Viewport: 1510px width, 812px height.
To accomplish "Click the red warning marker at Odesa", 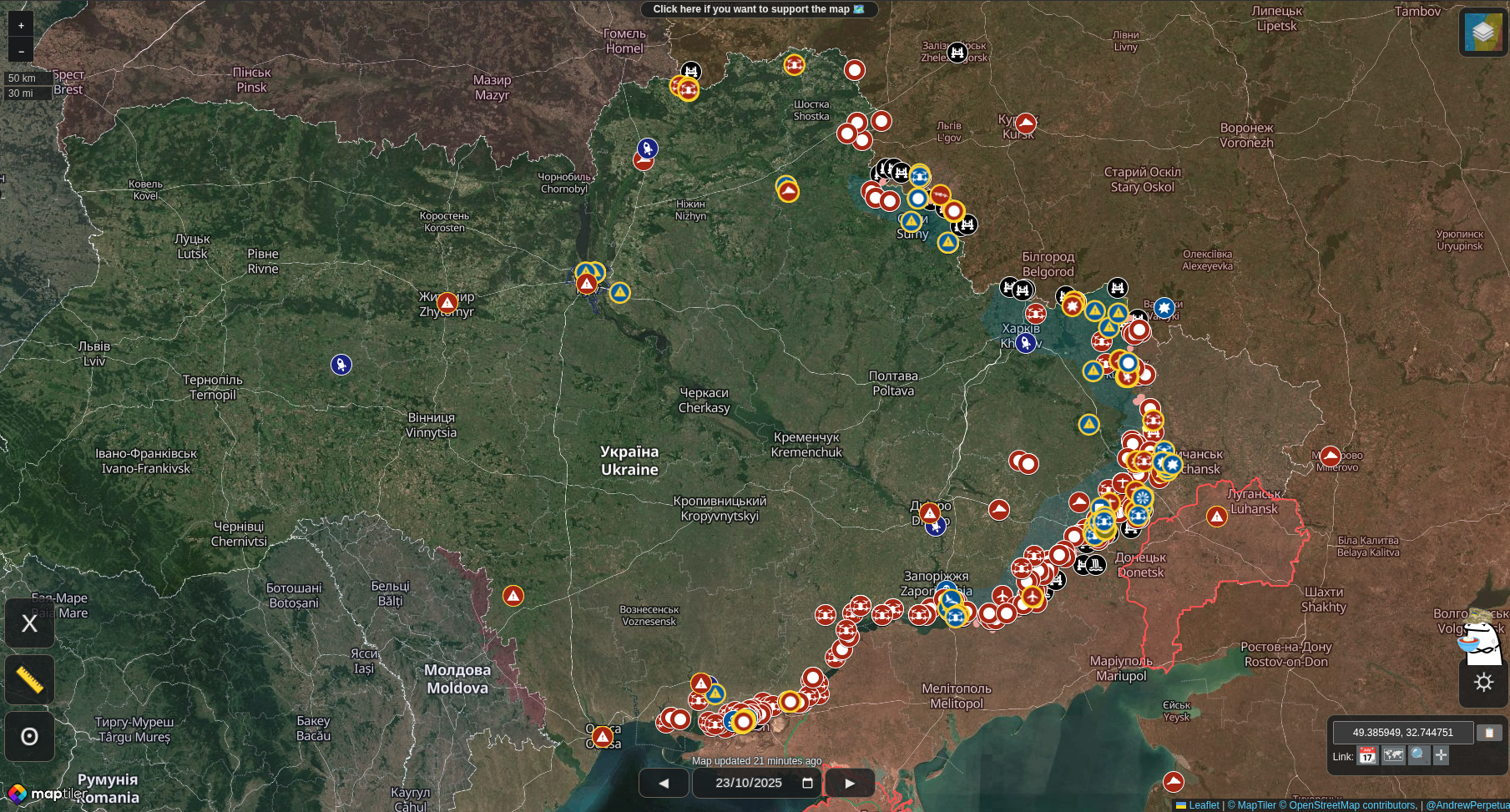I will tap(602, 737).
